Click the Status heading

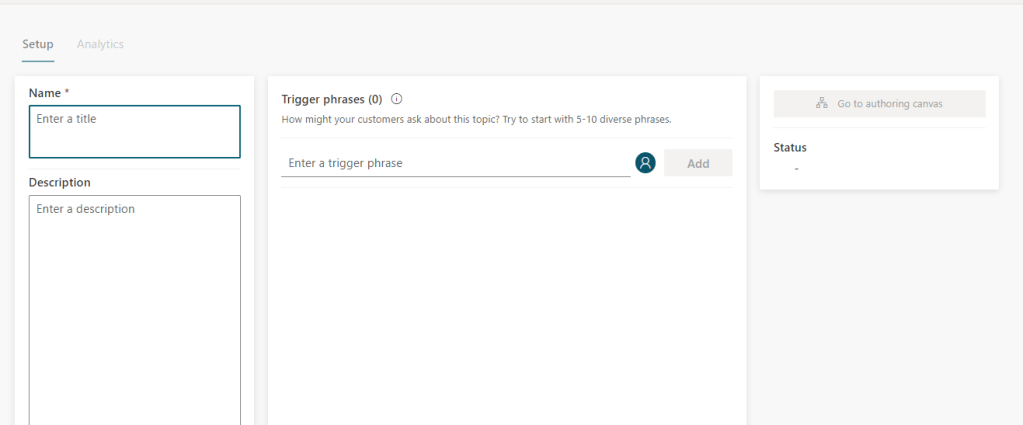pyautogui.click(x=790, y=147)
